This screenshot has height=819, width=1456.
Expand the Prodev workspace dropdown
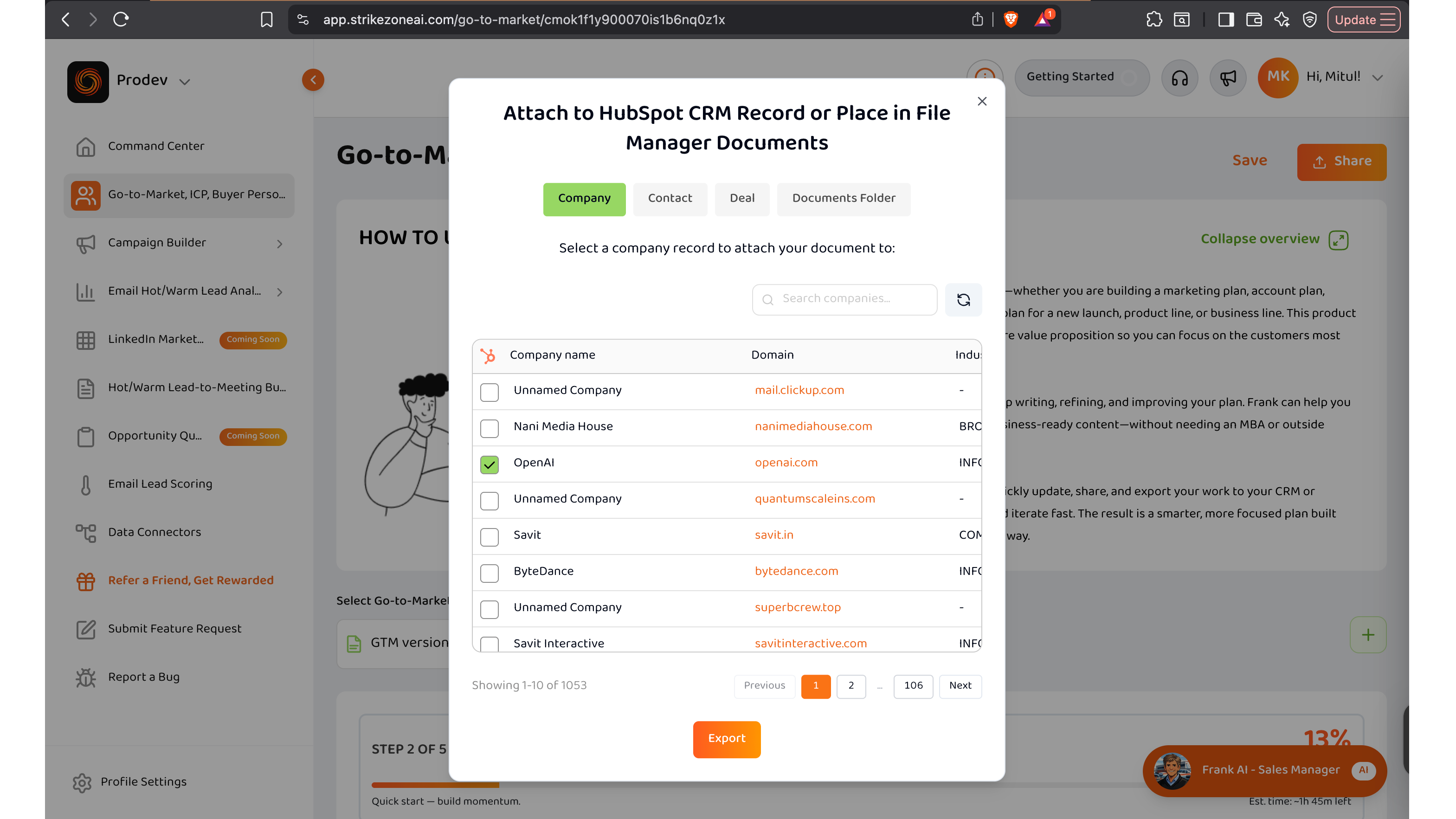pyautogui.click(x=184, y=81)
